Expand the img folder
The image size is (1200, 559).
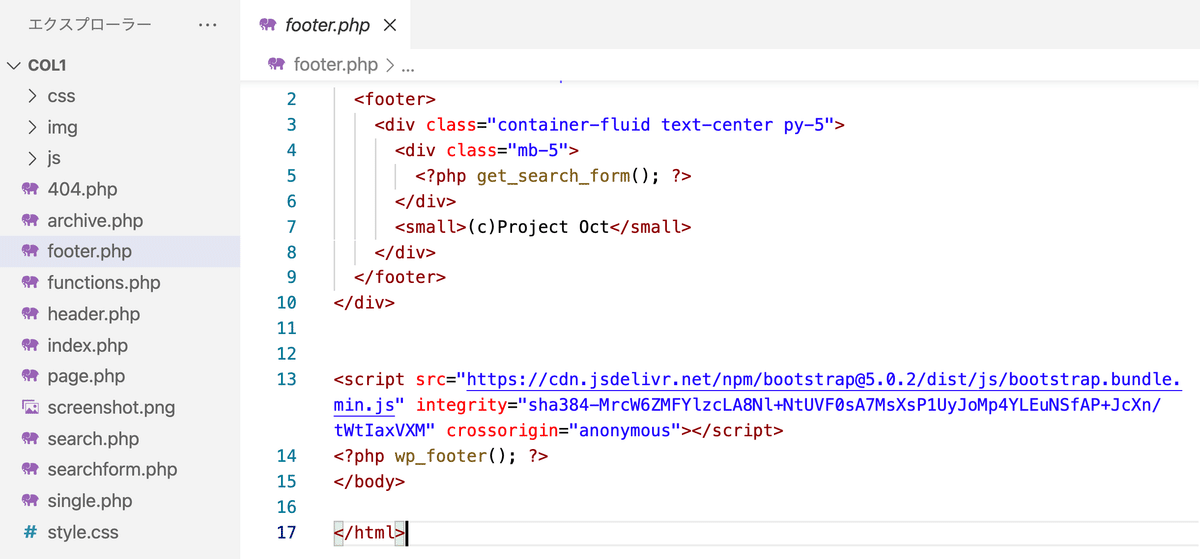tap(32, 128)
